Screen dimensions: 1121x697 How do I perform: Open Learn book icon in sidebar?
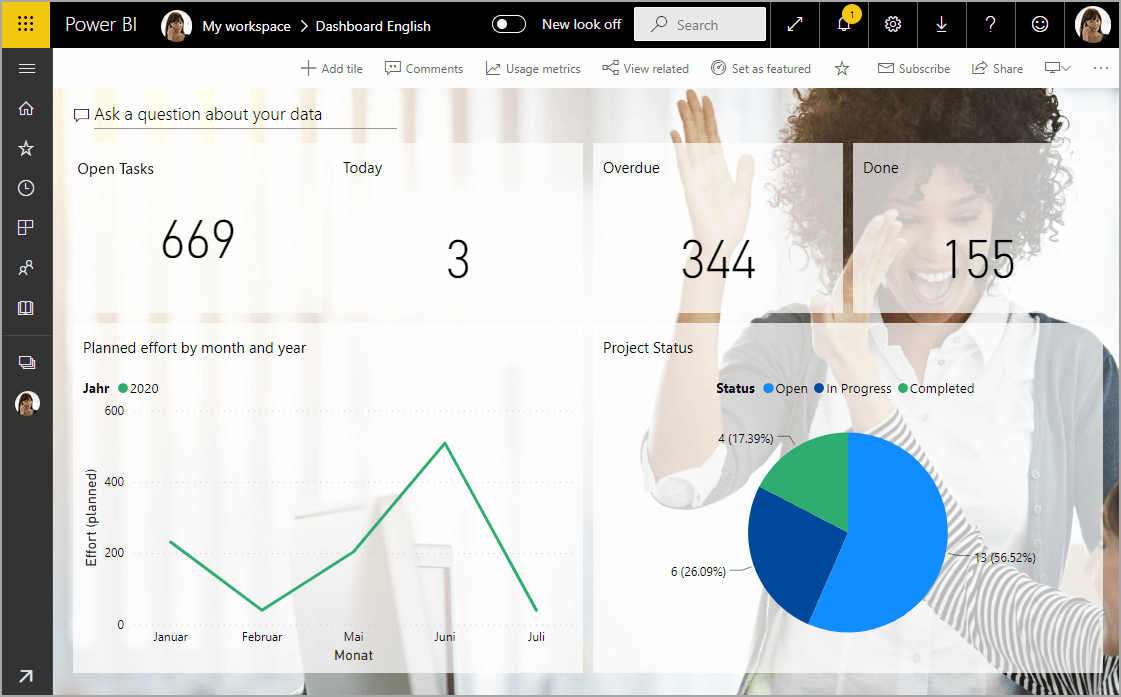(x=26, y=308)
